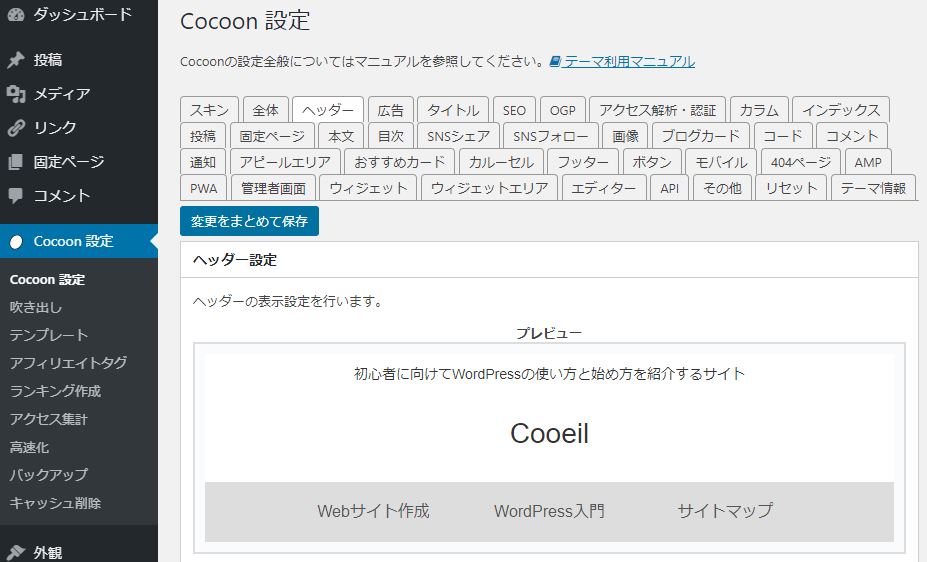Image resolution: width=927 pixels, height=562 pixels.
Task: Open the AMP tab
Action: point(868,162)
